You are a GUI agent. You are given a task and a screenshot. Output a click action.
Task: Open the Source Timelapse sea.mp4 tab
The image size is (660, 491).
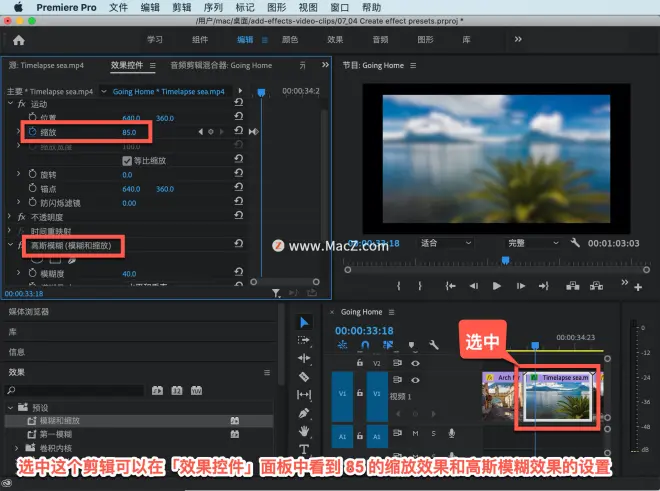click(x=46, y=65)
